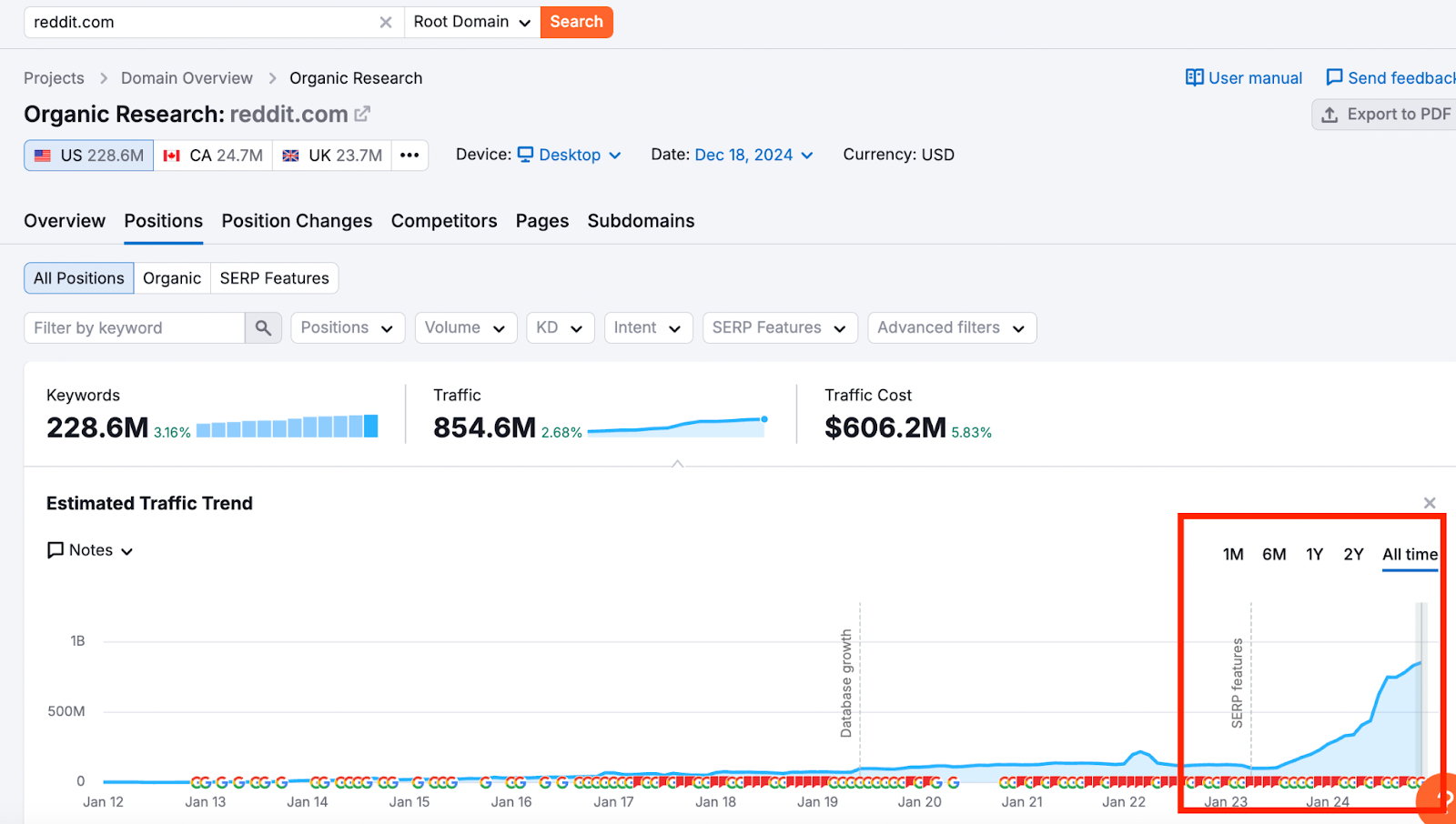Export the report to PDF

pos(1385,115)
